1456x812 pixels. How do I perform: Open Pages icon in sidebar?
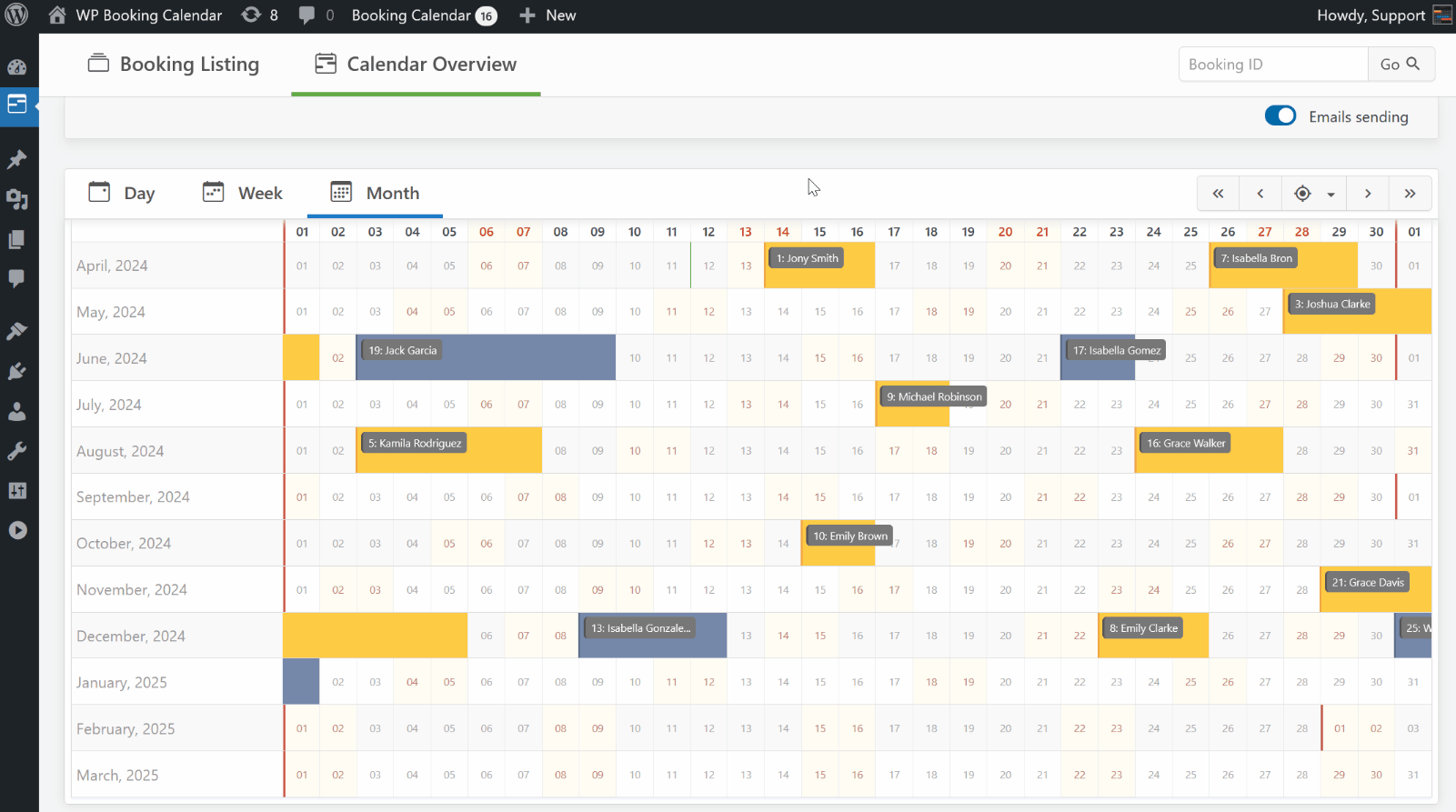tap(17, 239)
